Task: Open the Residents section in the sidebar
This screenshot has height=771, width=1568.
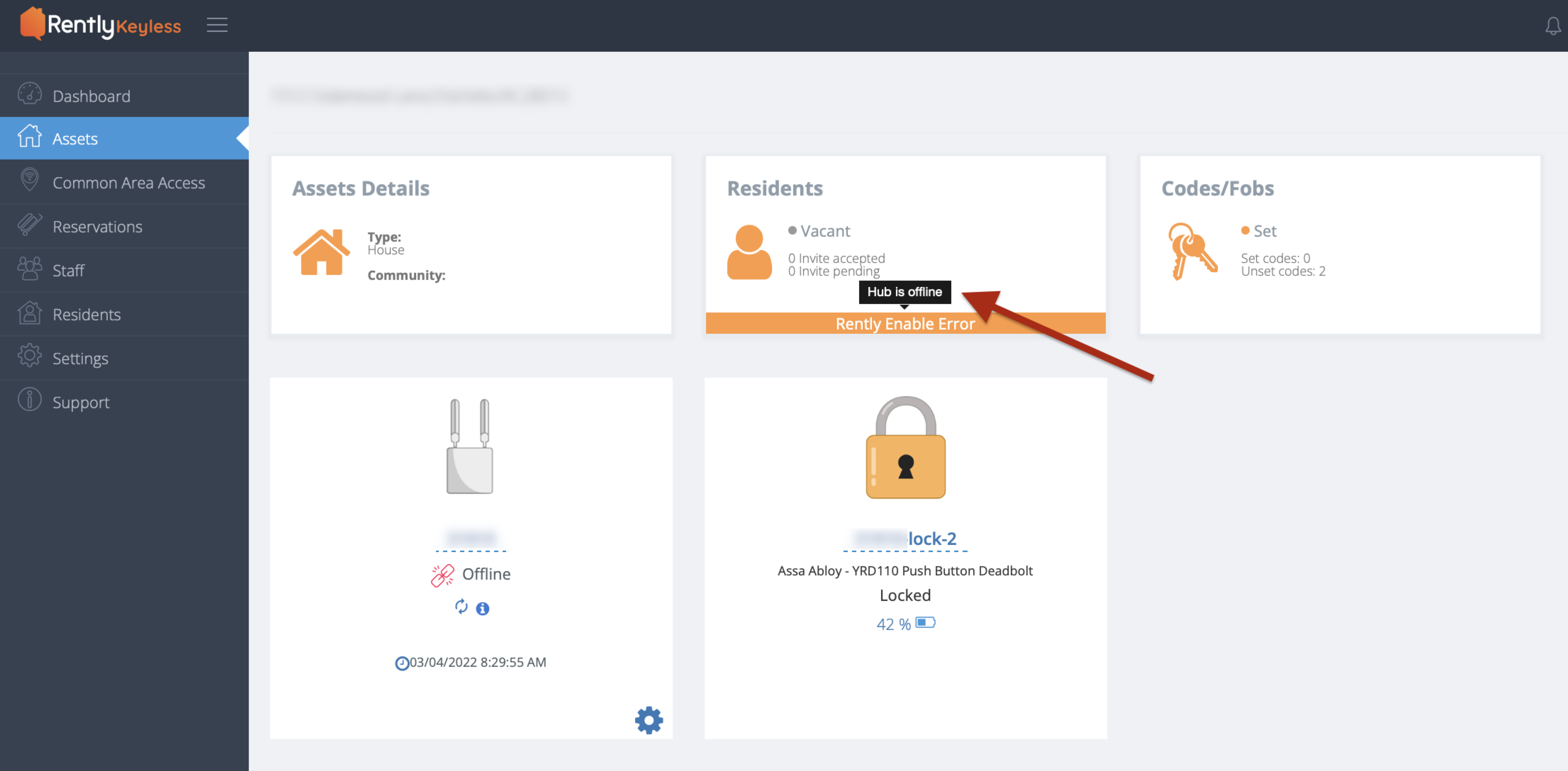Action: click(x=124, y=314)
